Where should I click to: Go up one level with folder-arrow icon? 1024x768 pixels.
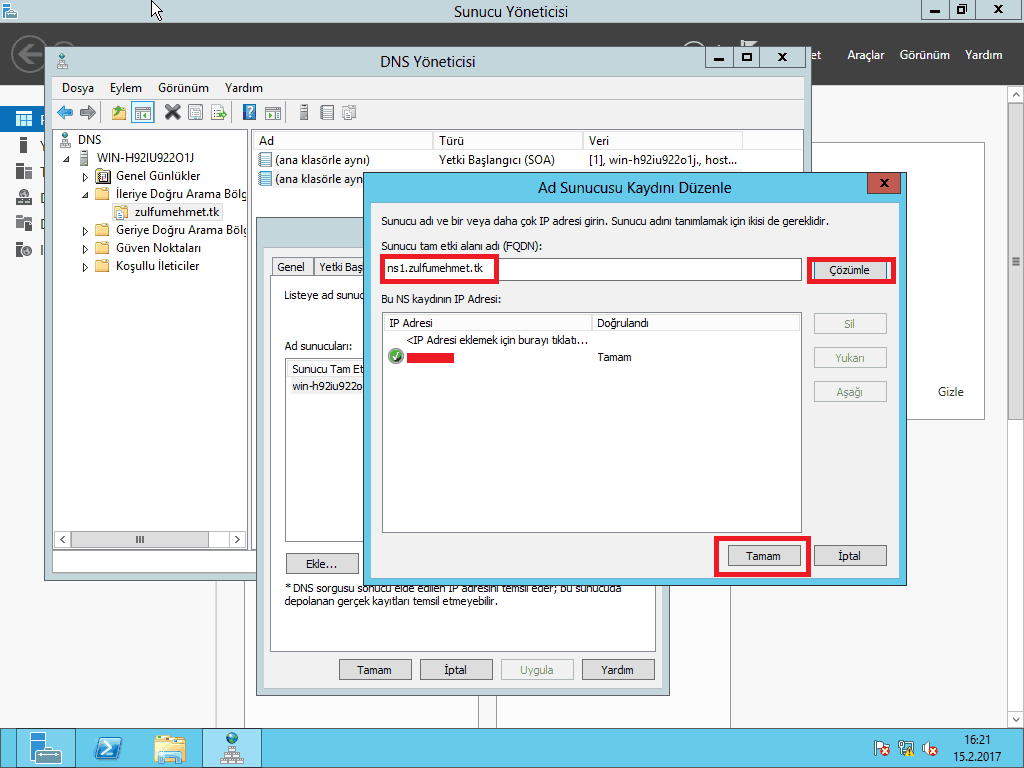(x=118, y=112)
